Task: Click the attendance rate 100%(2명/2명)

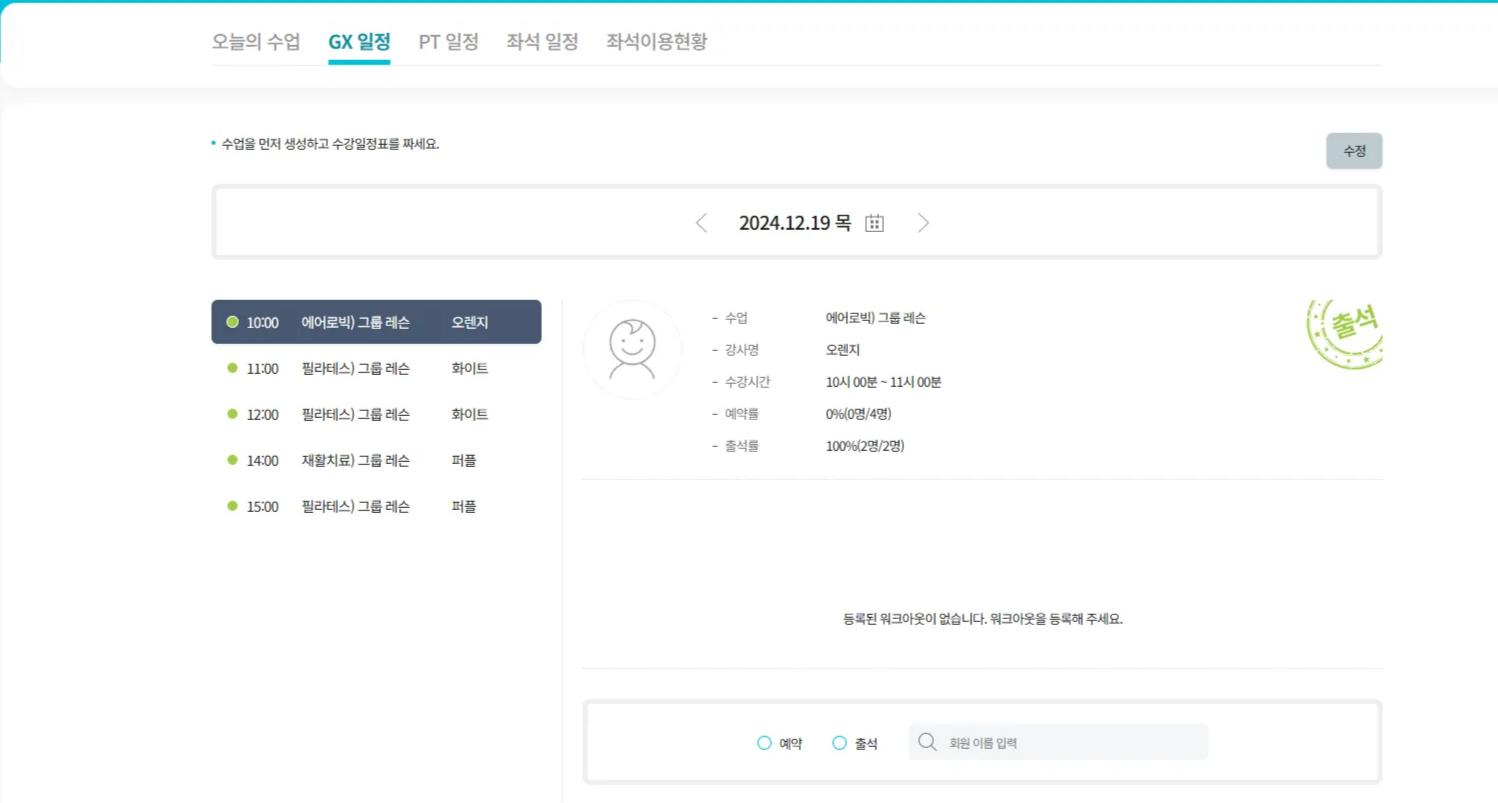Action: point(865,446)
